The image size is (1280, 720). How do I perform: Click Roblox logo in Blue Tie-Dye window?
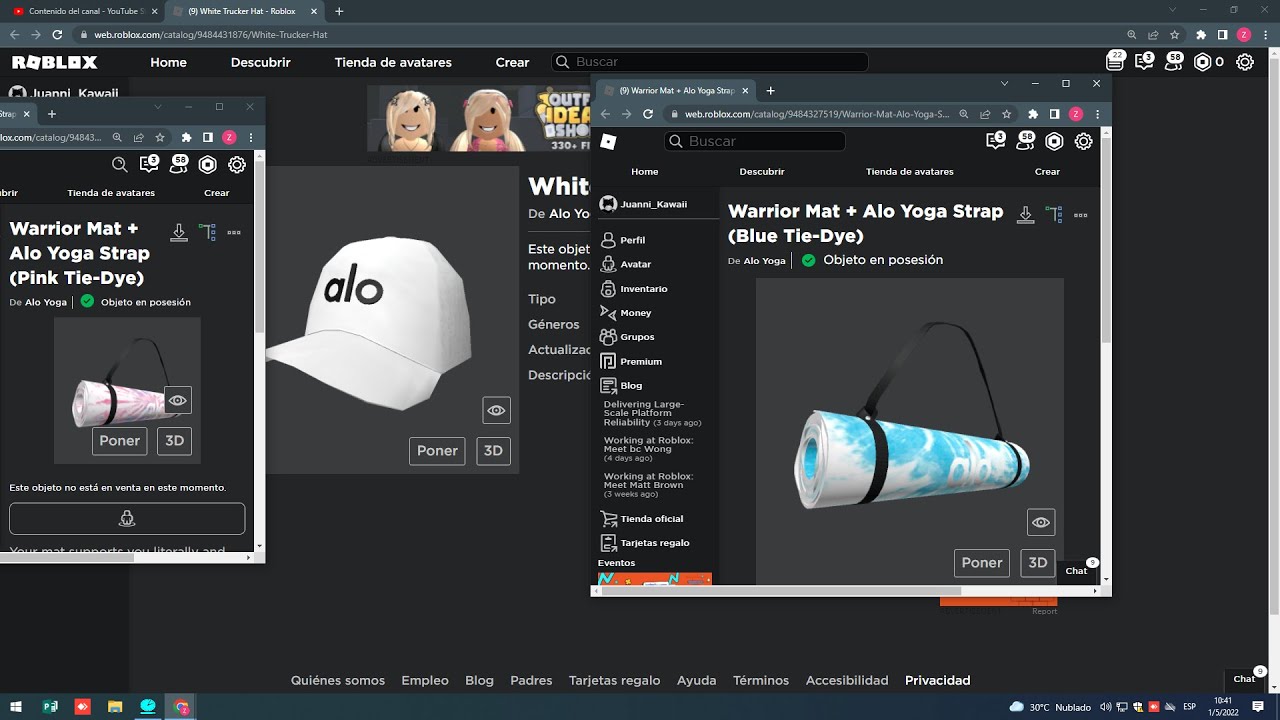(x=608, y=142)
